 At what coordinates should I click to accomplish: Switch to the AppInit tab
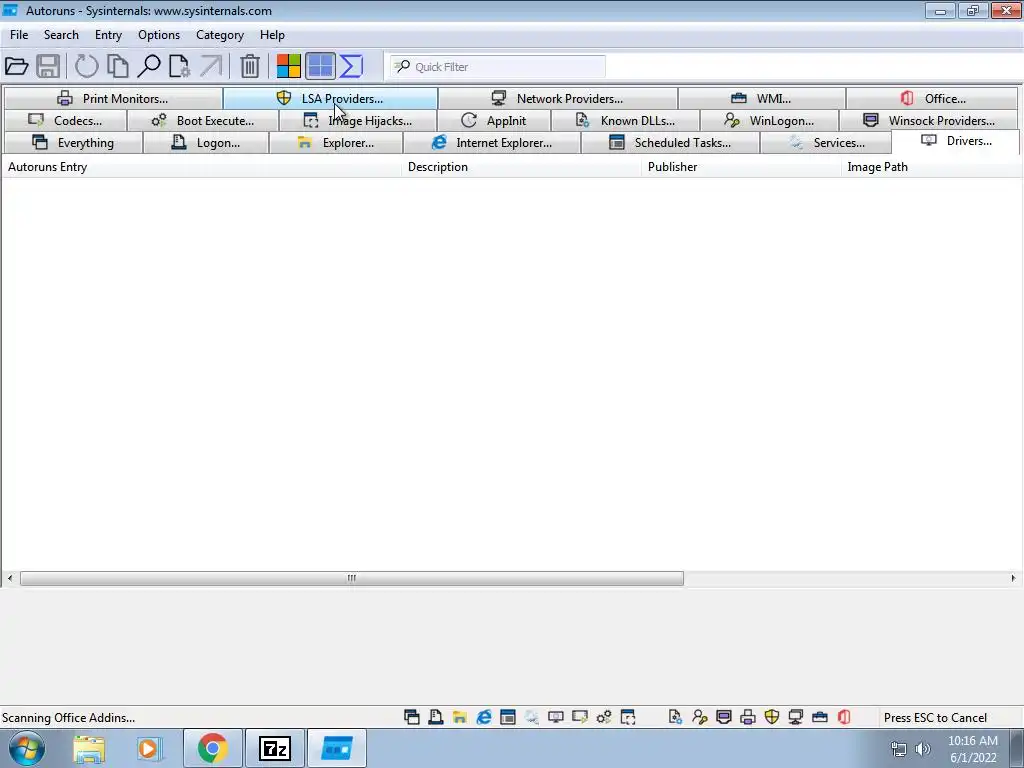(494, 121)
